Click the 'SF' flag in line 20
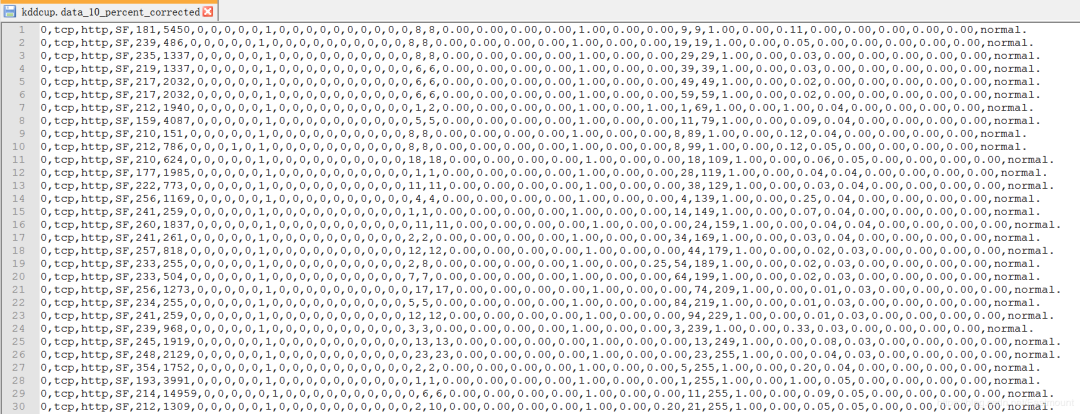The height and width of the screenshot is (414, 1080). pyautogui.click(x=122, y=277)
